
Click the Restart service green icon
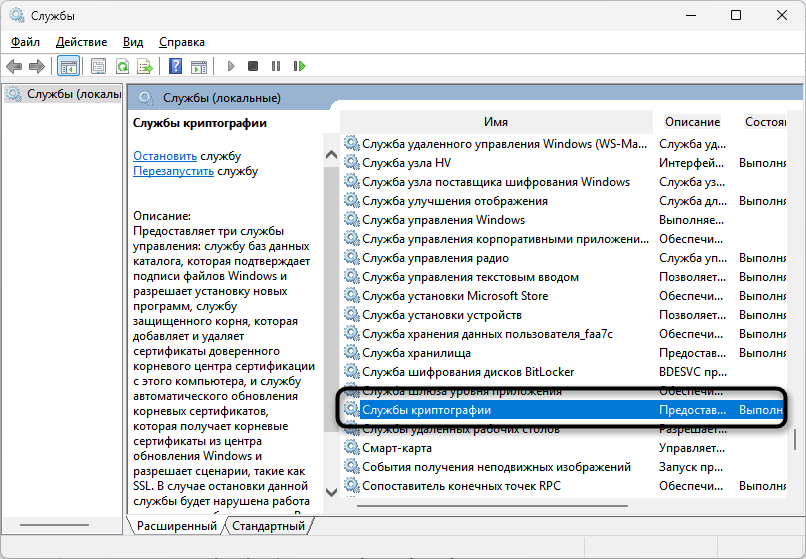299,66
